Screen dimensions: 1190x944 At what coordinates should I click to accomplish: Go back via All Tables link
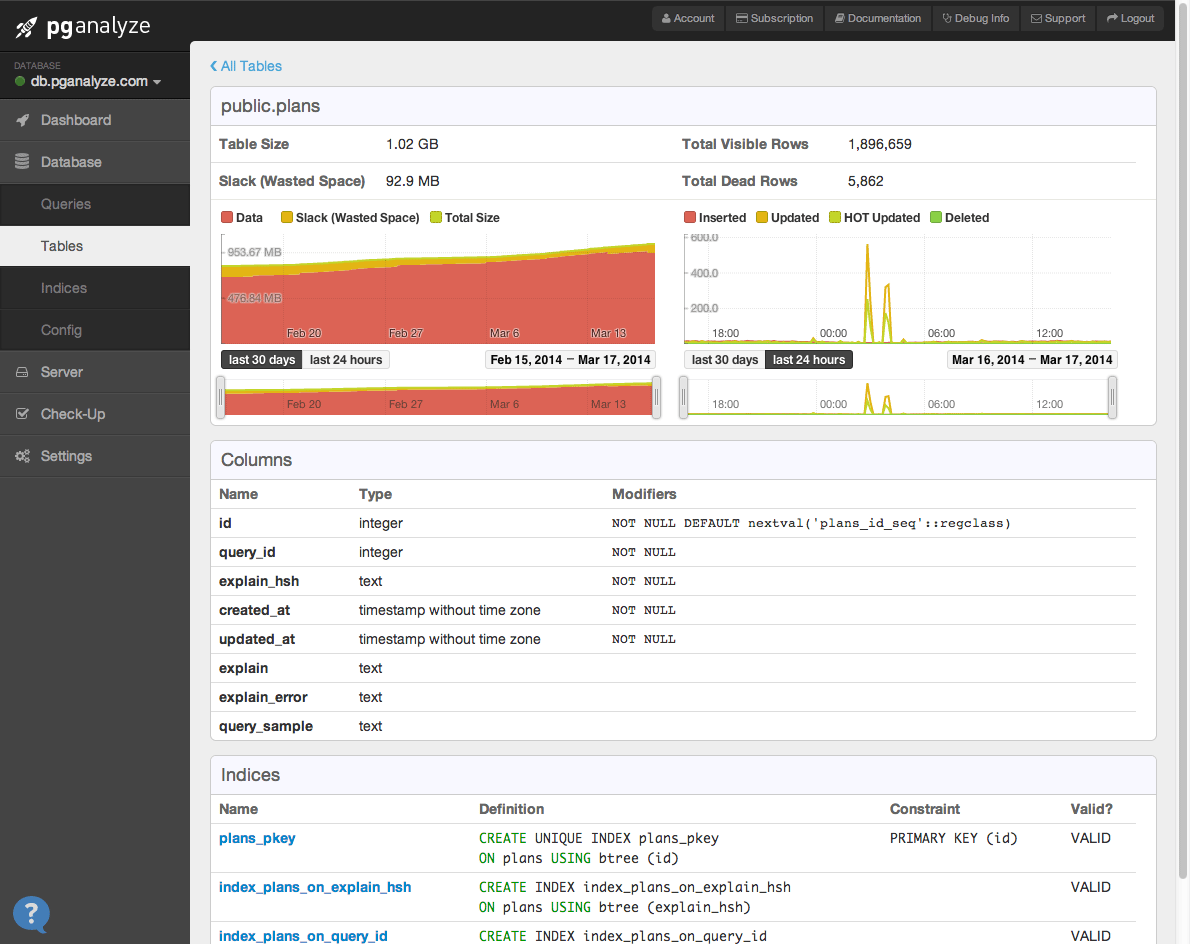246,66
